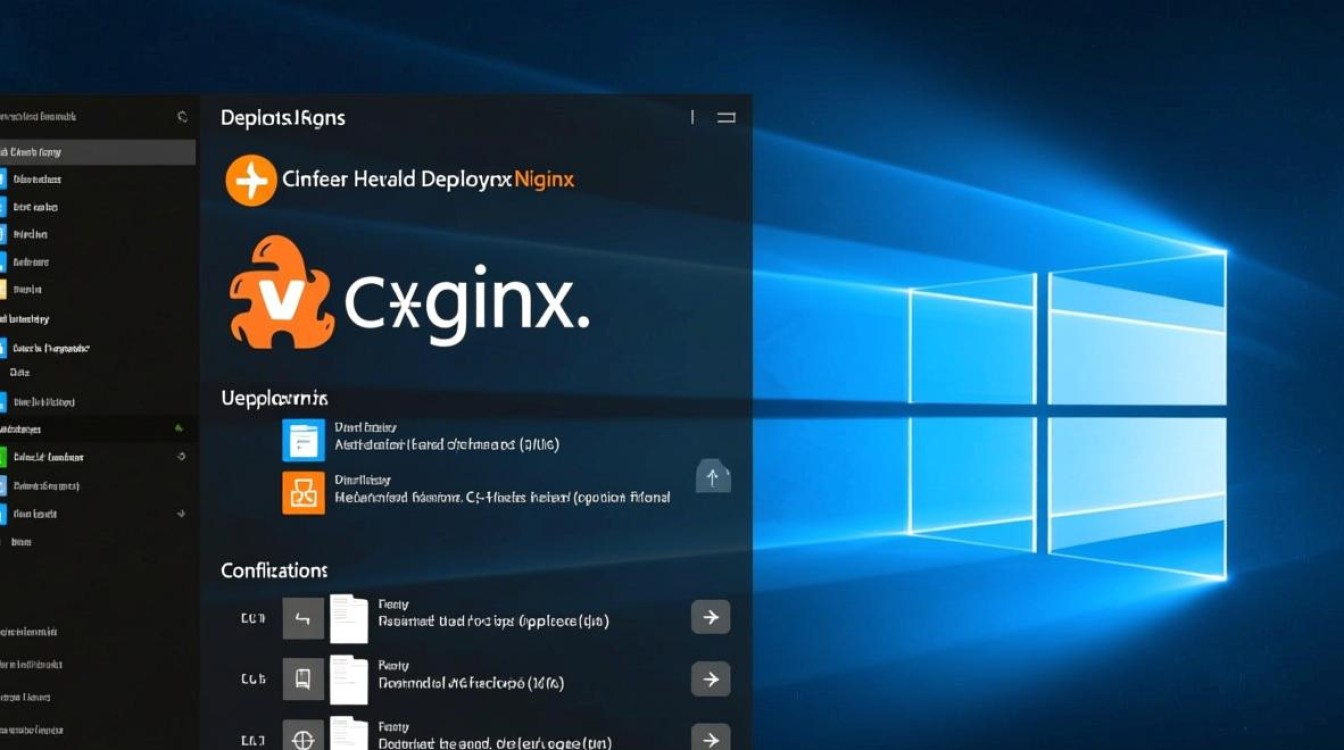
Task: Click the file upload arrow icon
Action: click(x=713, y=475)
